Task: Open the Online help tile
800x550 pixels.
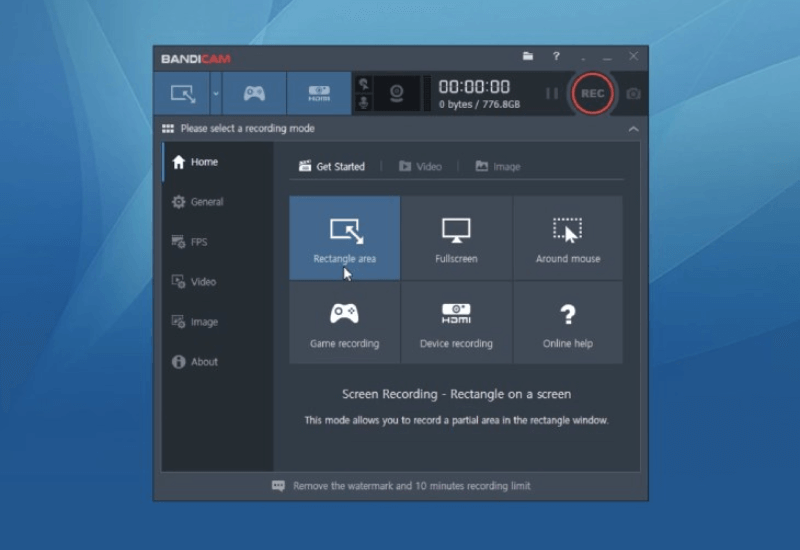Action: (568, 322)
